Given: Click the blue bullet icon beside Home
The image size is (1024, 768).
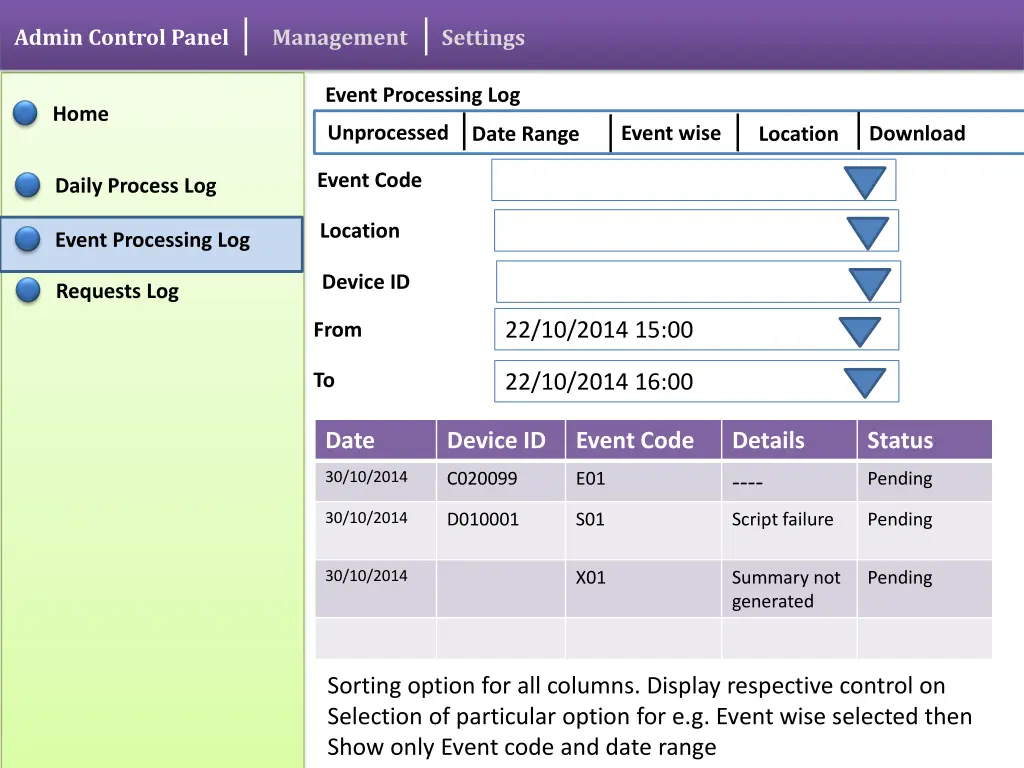Looking at the screenshot, I should tap(25, 114).
